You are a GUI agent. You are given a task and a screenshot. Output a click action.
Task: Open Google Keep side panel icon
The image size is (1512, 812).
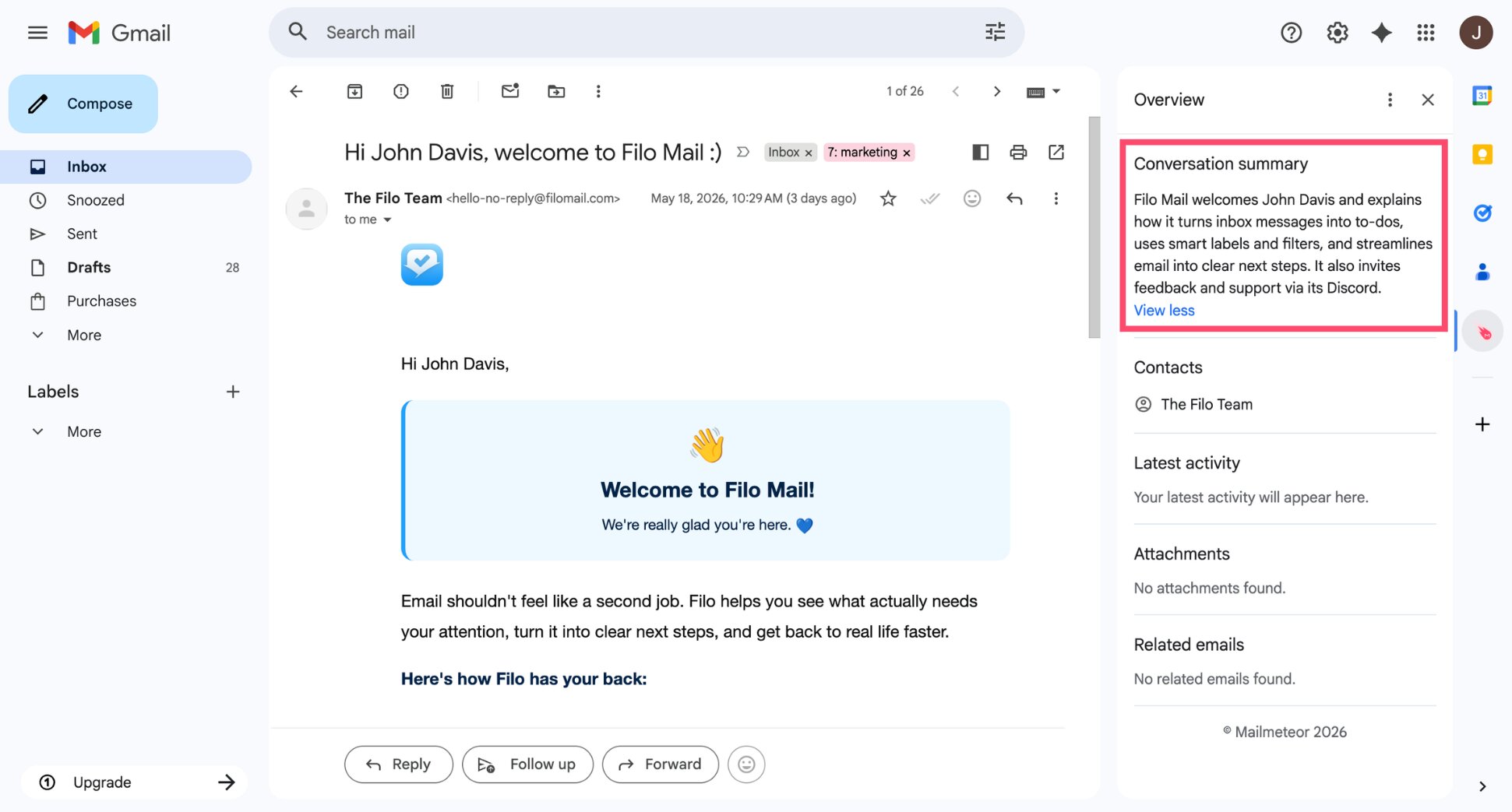pos(1482,154)
